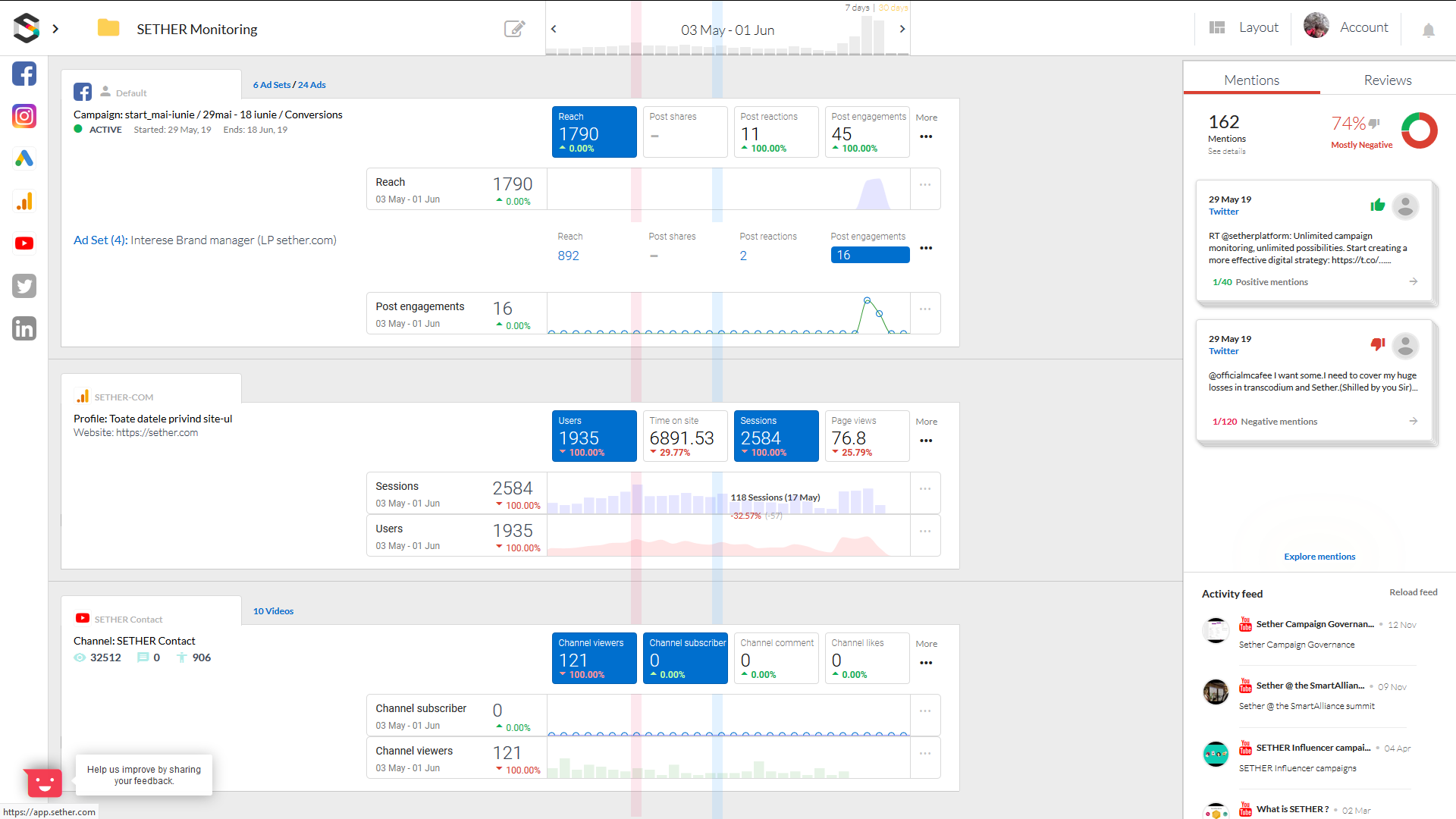Toggle the Time on site metric tile
This screenshot has width=1456, height=819.
685,436
